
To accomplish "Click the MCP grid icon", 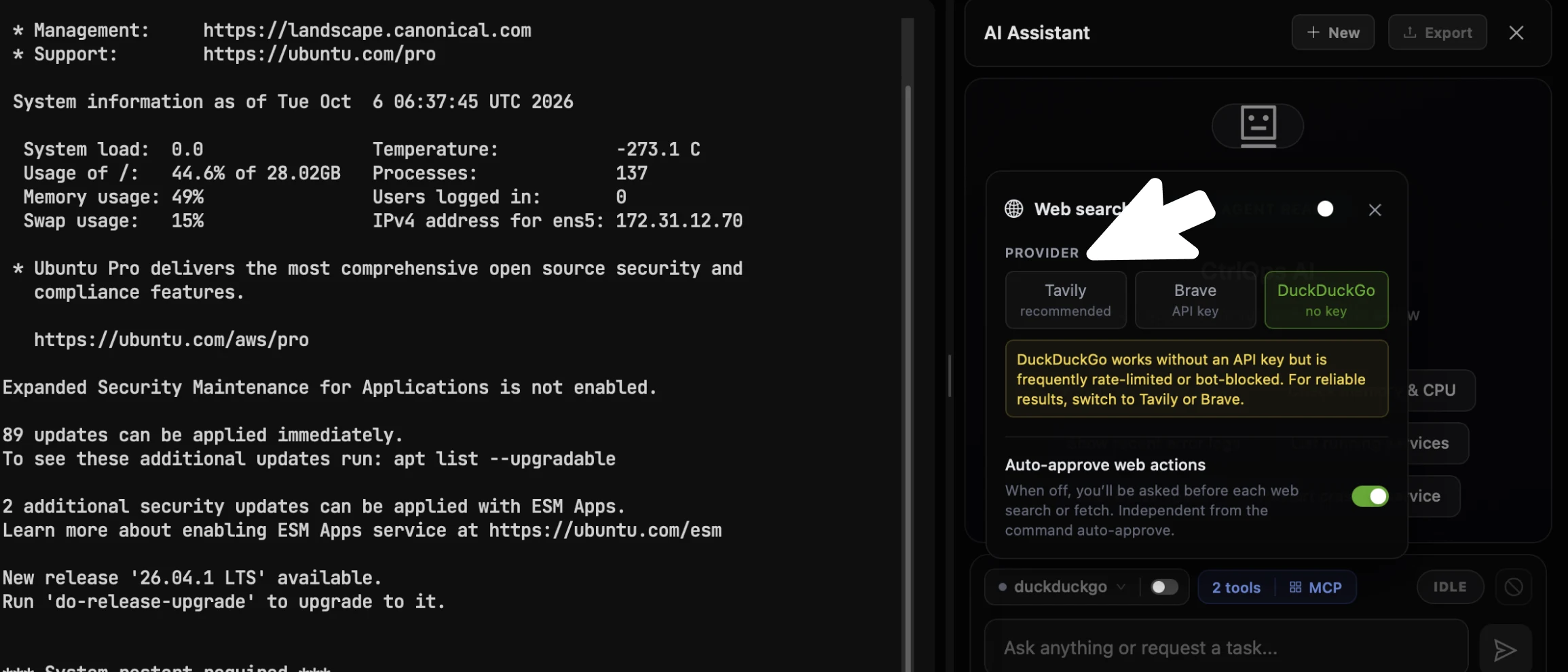I will (x=1296, y=587).
